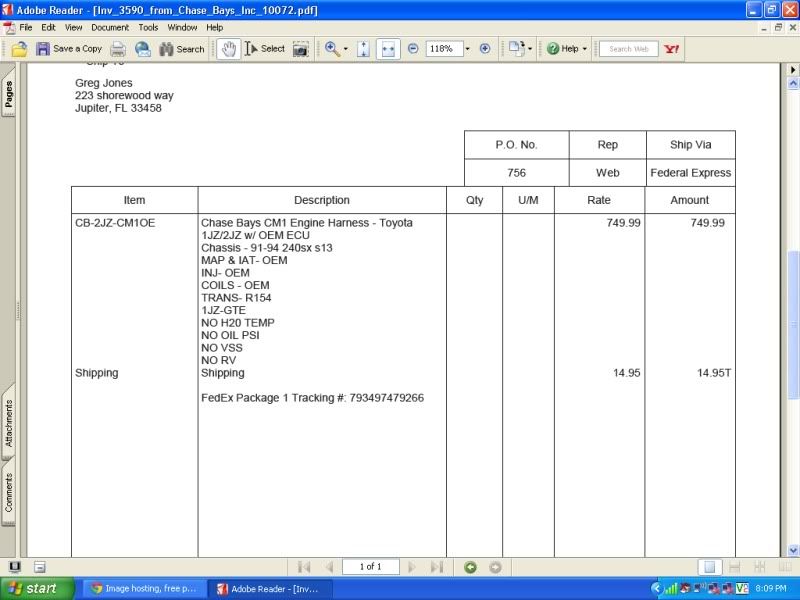800x600 pixels.
Task: Go to last page button
Action: pyautogui.click(x=437, y=567)
